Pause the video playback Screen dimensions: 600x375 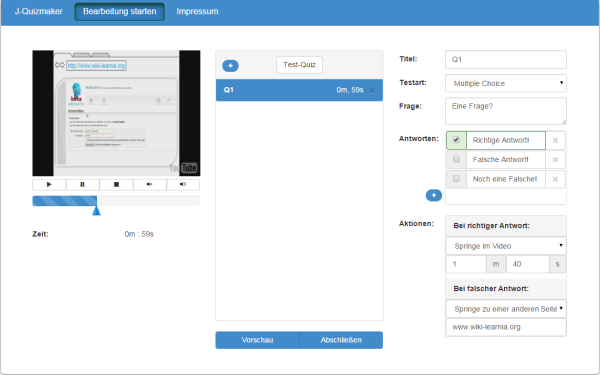82,184
